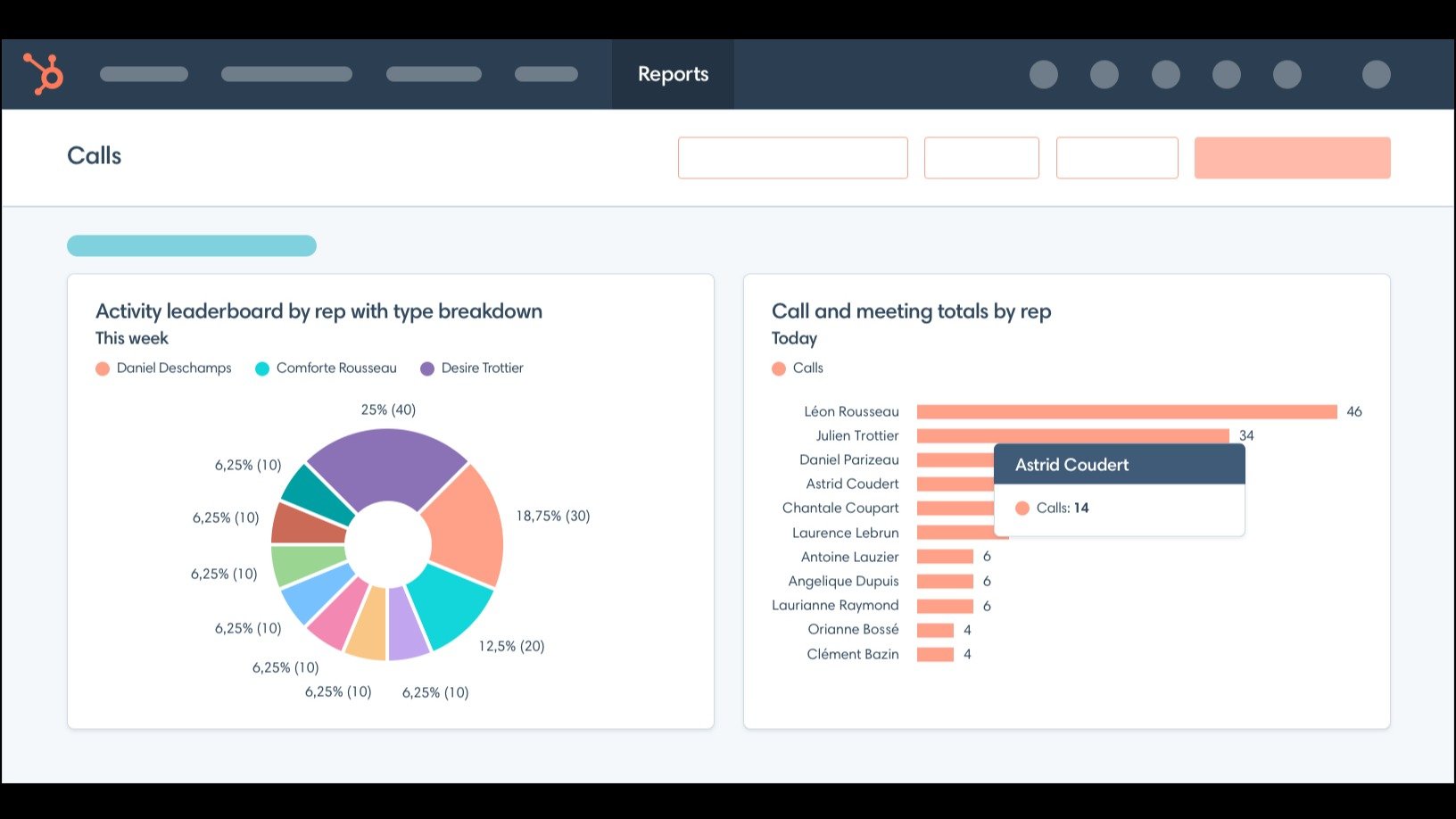Click the teal pill bar above the charts
Screen dimensions: 1456x819
[x=192, y=245]
